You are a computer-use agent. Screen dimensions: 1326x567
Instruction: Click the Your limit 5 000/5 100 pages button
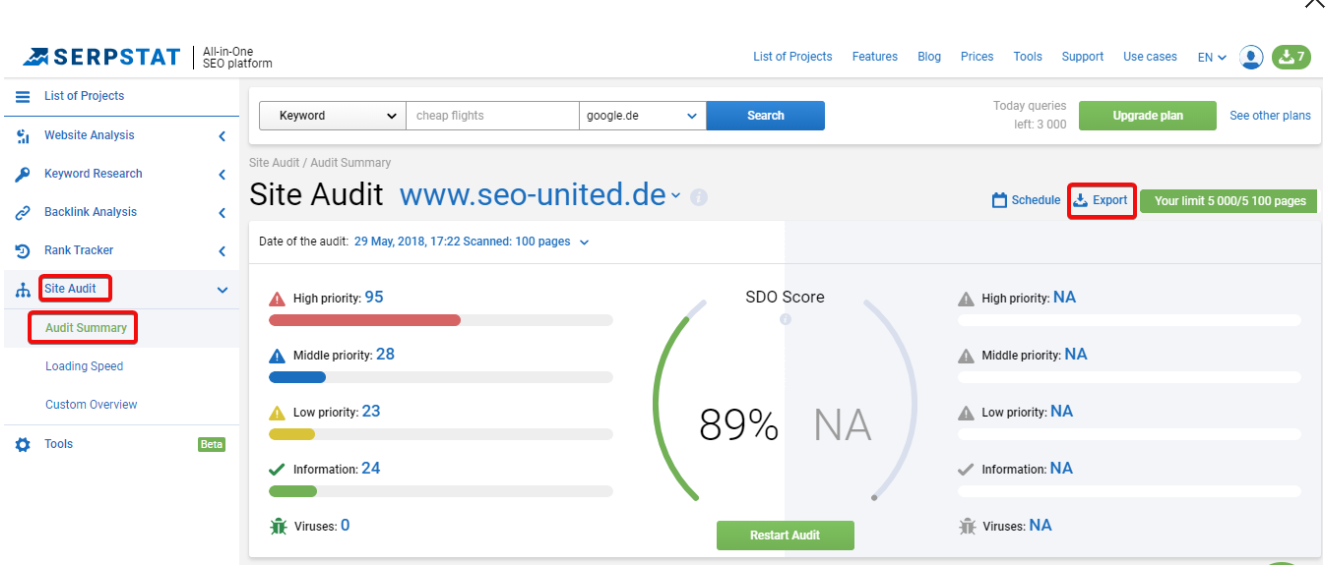1230,201
